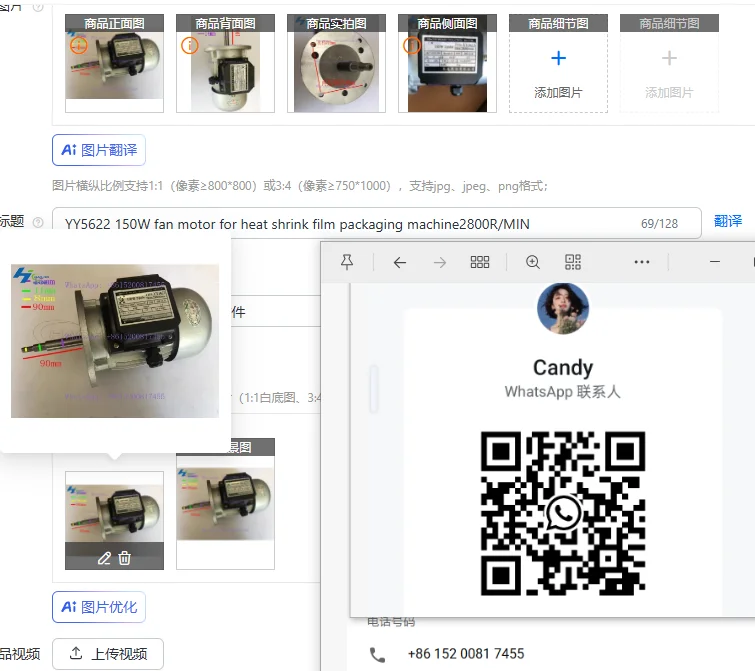
Task: Click the WhatsApp QR code image
Action: point(563,514)
